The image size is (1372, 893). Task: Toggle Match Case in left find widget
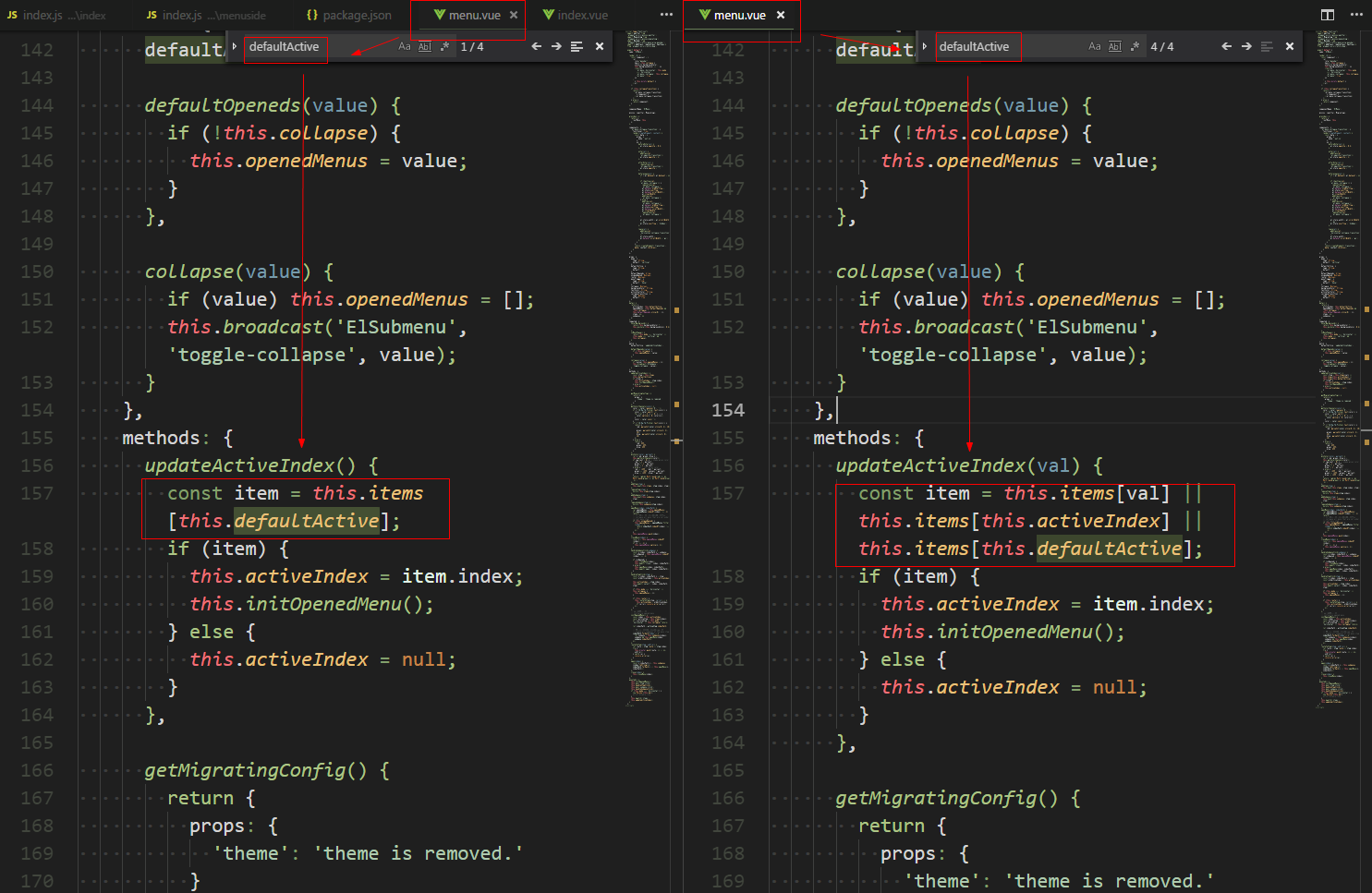coord(405,46)
